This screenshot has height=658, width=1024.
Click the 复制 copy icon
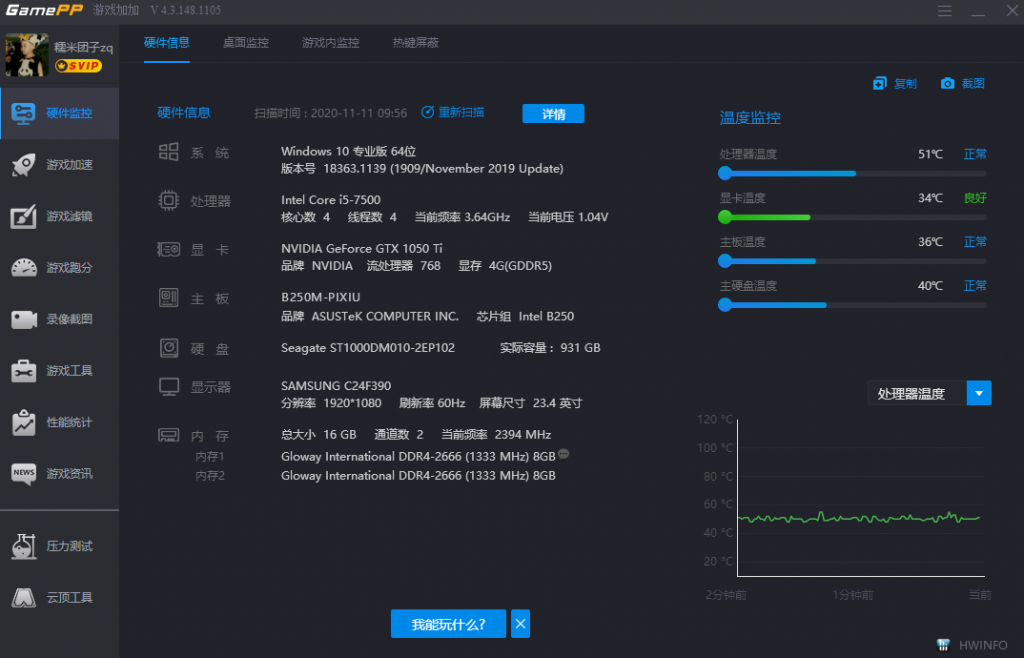(880, 84)
